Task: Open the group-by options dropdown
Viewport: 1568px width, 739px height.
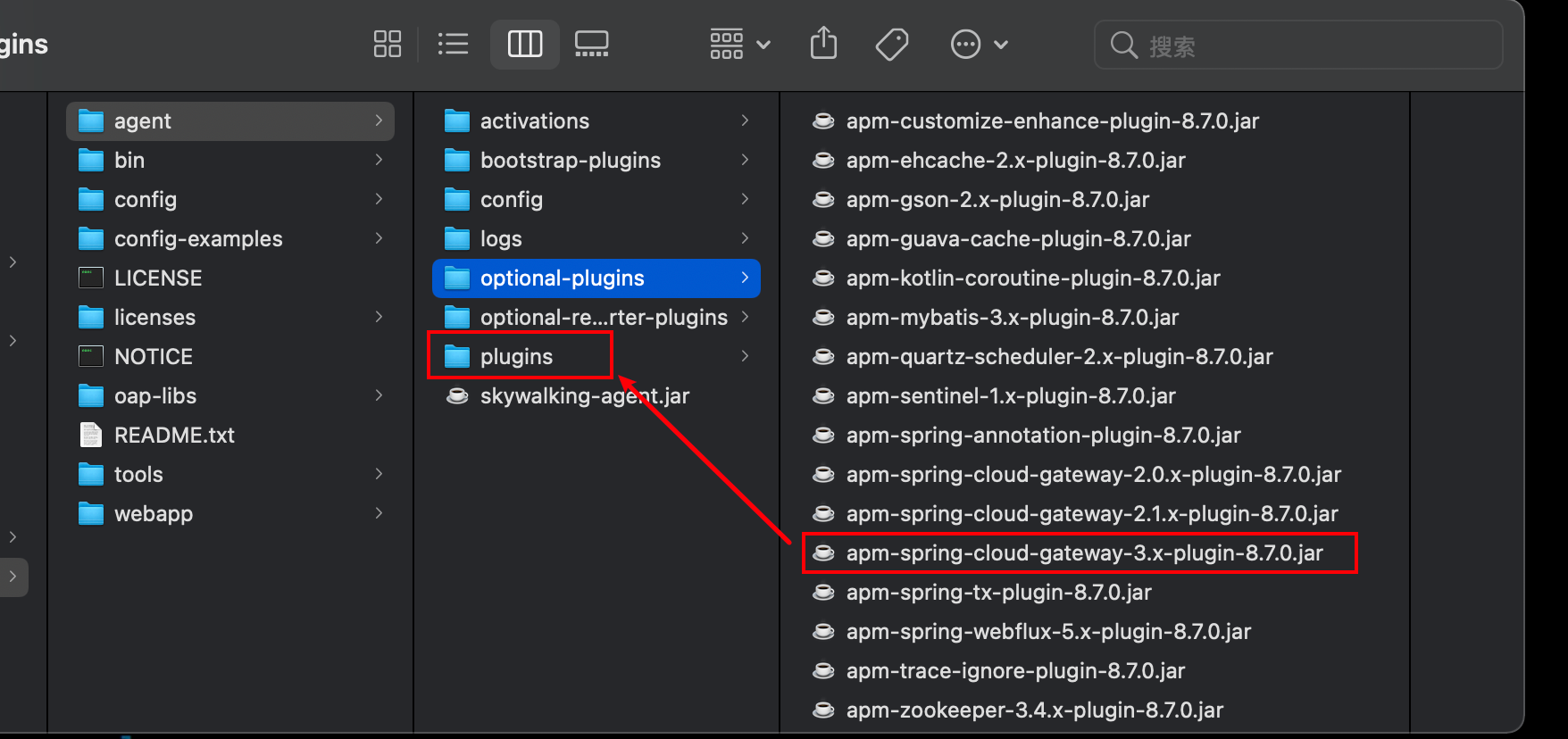Action: pyautogui.click(x=740, y=44)
